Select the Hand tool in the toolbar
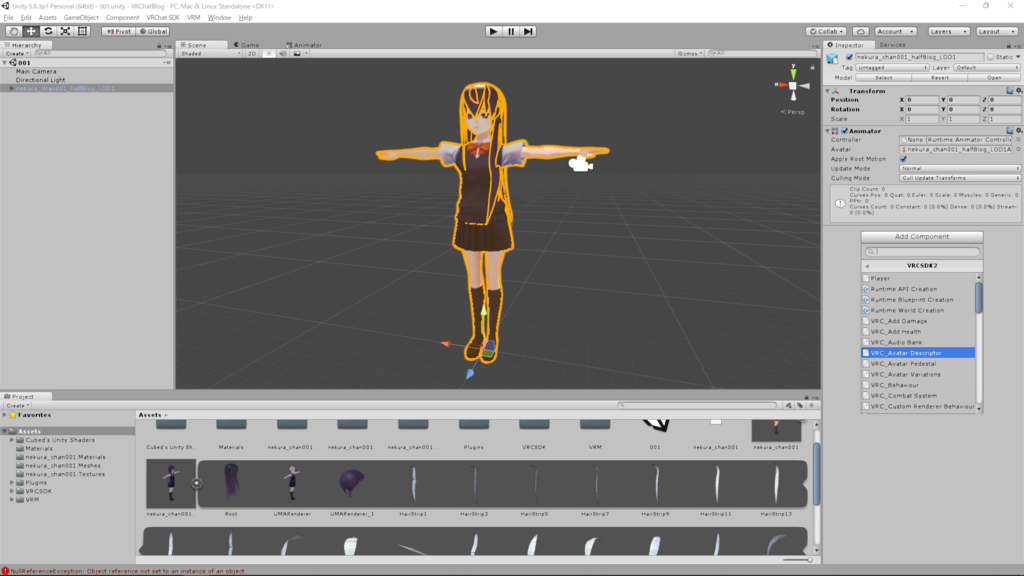The height and width of the screenshot is (576, 1024). (x=13, y=31)
